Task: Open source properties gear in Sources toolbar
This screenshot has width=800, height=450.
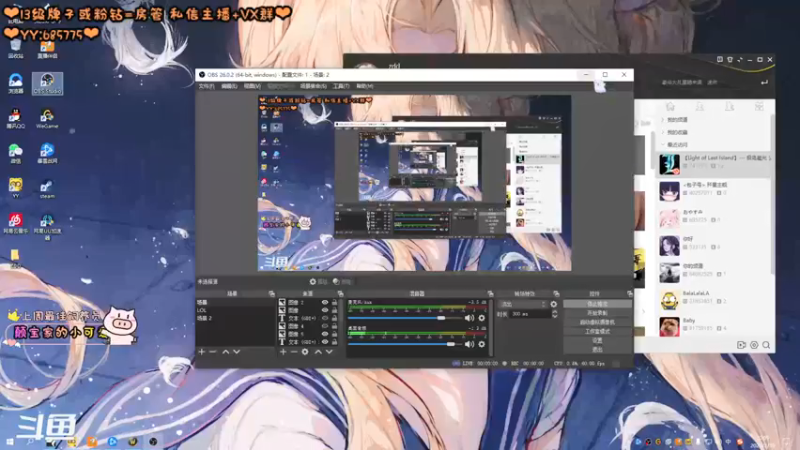Action: click(x=305, y=352)
